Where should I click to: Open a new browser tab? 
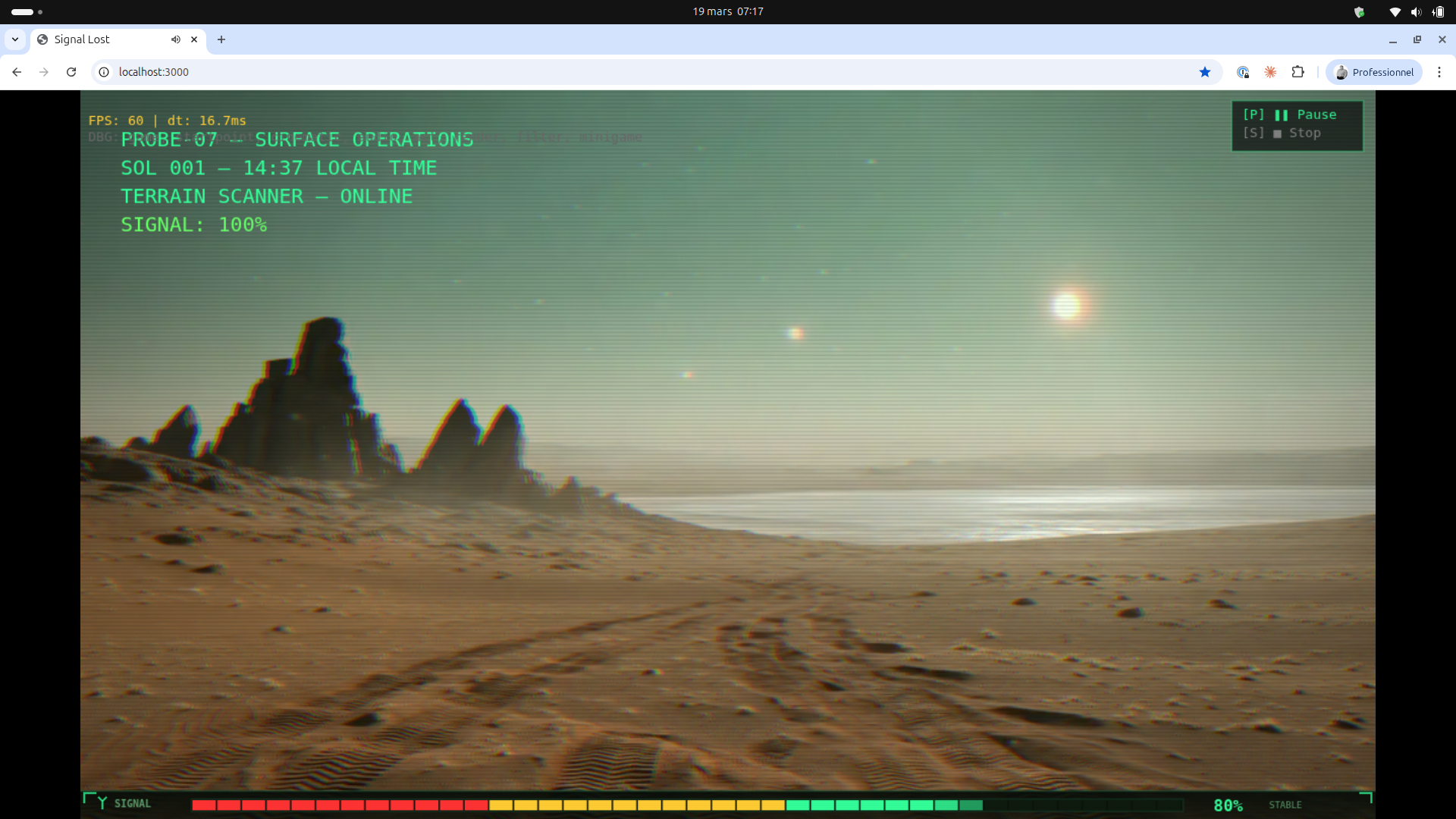coord(221,39)
